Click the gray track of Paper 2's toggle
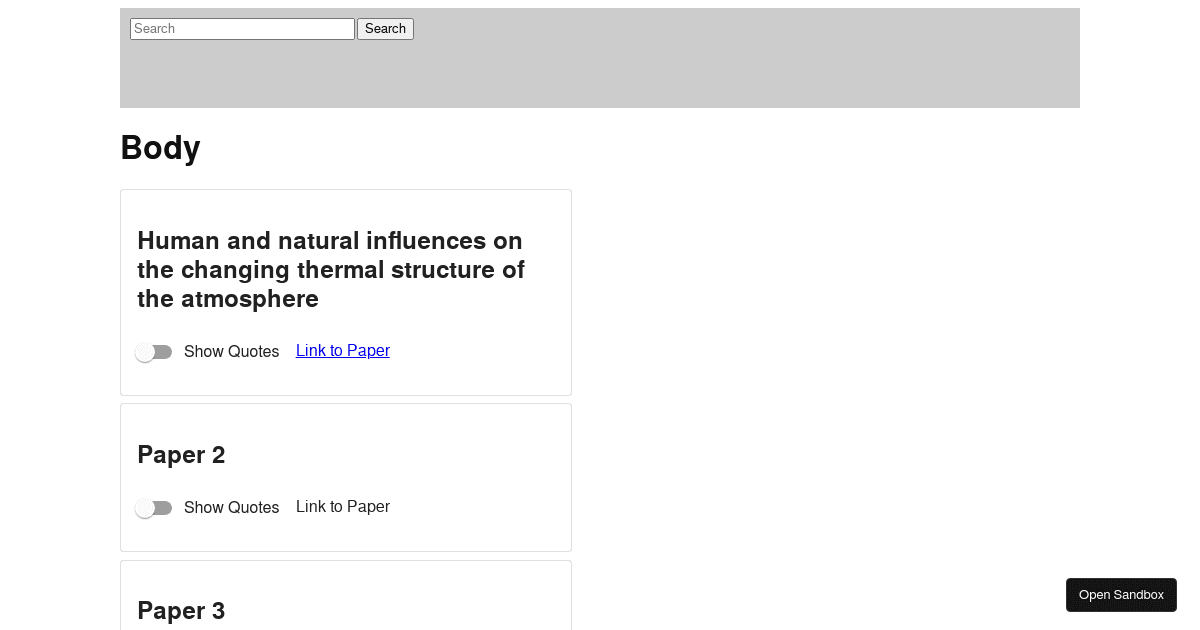 (x=164, y=508)
